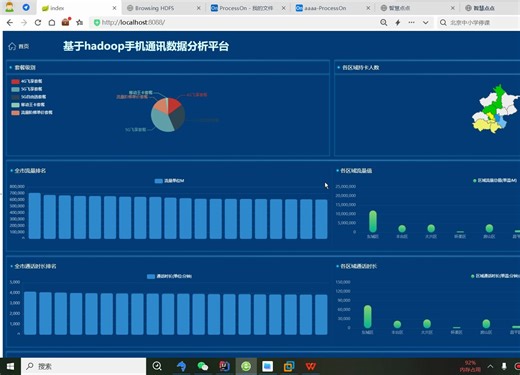The image size is (520, 375).
Task: Click the taskbar 搜索 search box
Action: coord(83,366)
